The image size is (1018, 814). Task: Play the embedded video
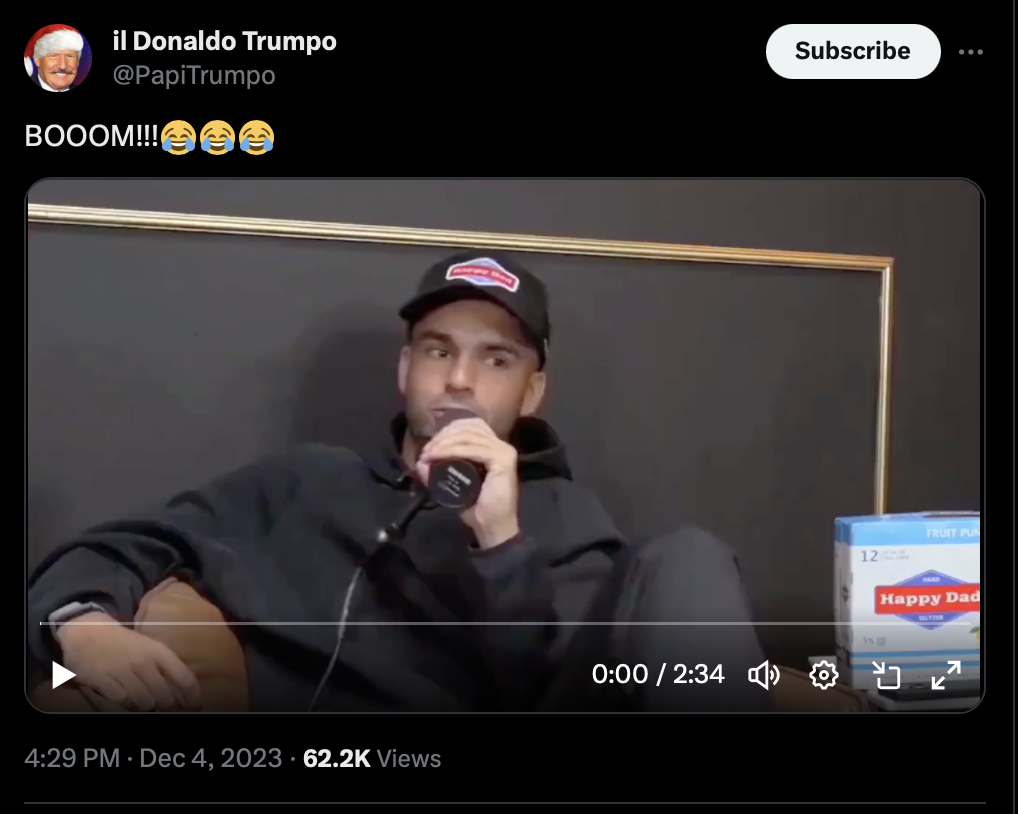pyautogui.click(x=64, y=675)
